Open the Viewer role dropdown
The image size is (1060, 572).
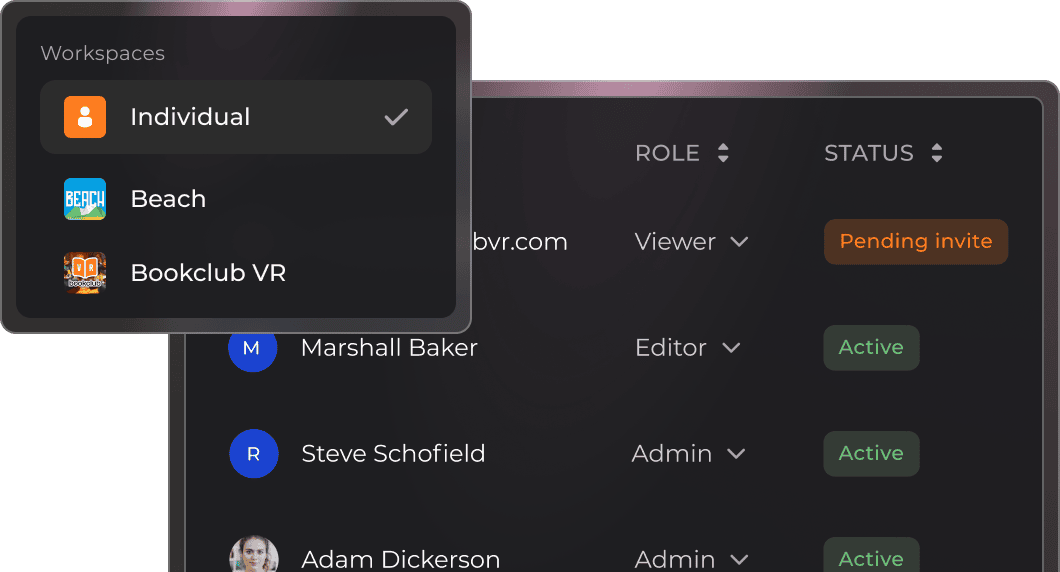[x=691, y=242]
